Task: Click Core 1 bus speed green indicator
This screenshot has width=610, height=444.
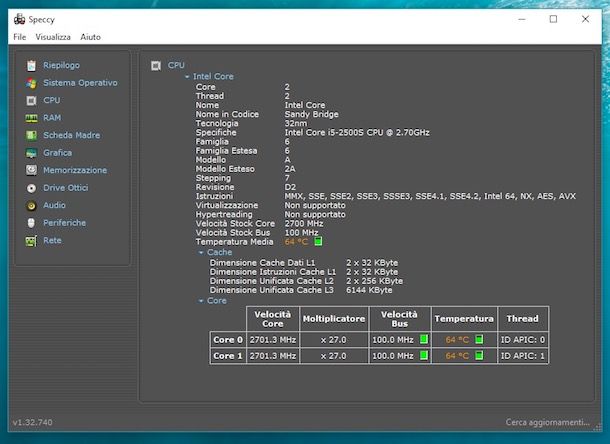Action: [424, 355]
